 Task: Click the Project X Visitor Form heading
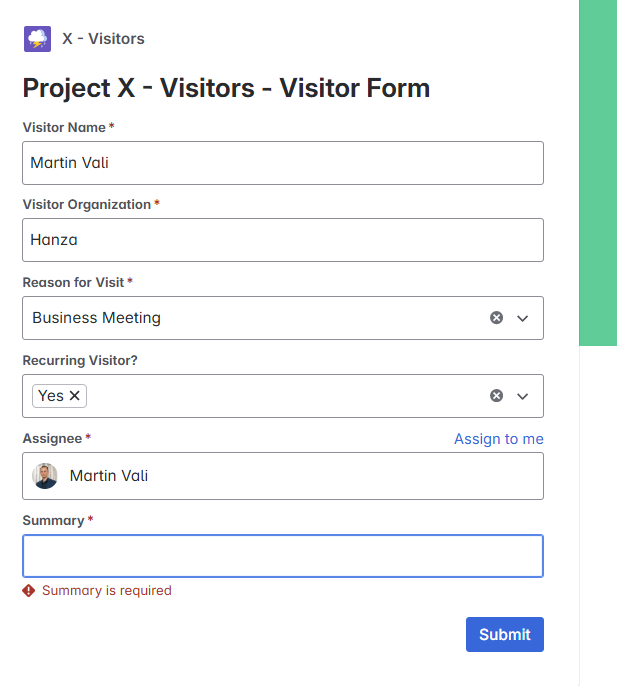point(226,88)
